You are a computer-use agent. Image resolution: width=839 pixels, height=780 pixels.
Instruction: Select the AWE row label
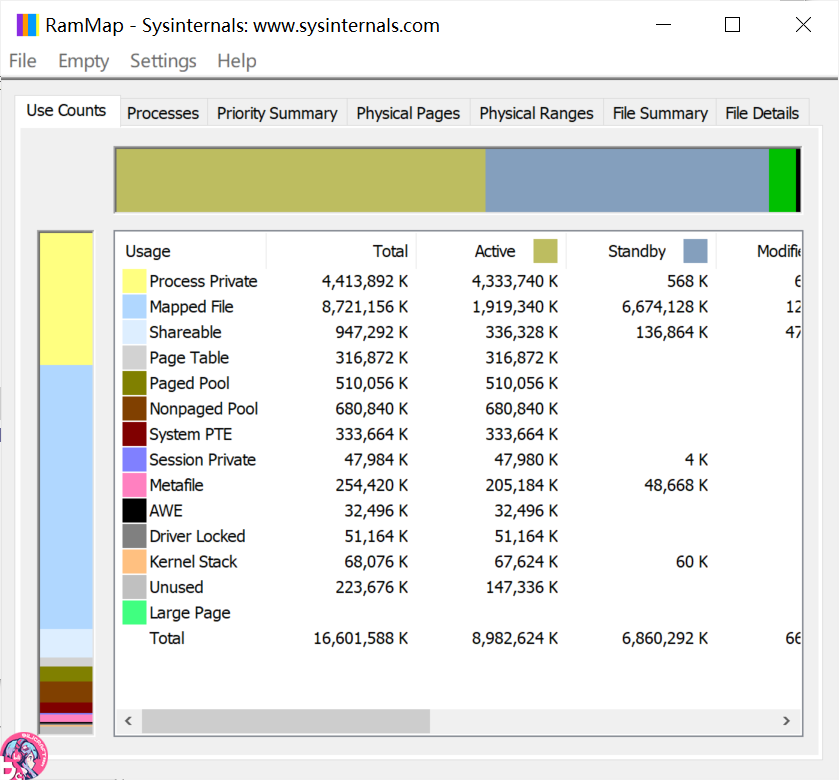166,511
